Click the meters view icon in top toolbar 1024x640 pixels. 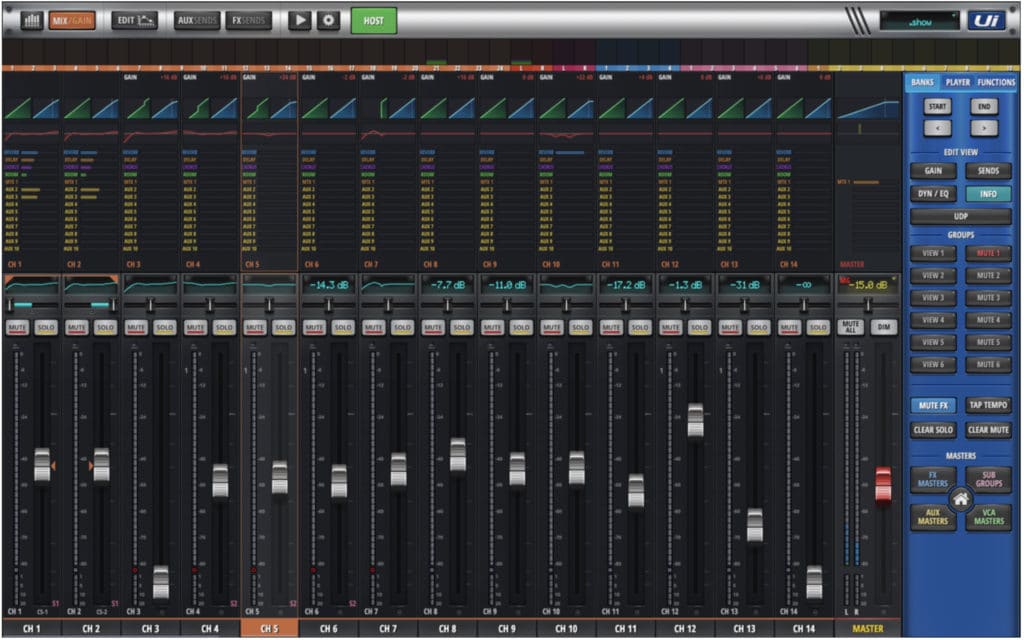click(32, 20)
